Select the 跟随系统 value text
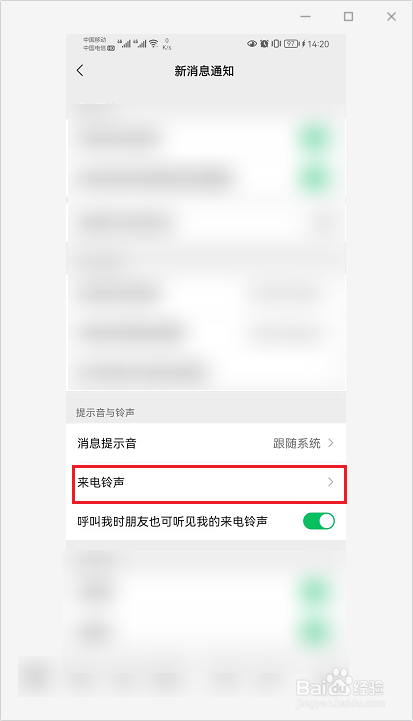The width and height of the screenshot is (413, 721). coord(297,443)
